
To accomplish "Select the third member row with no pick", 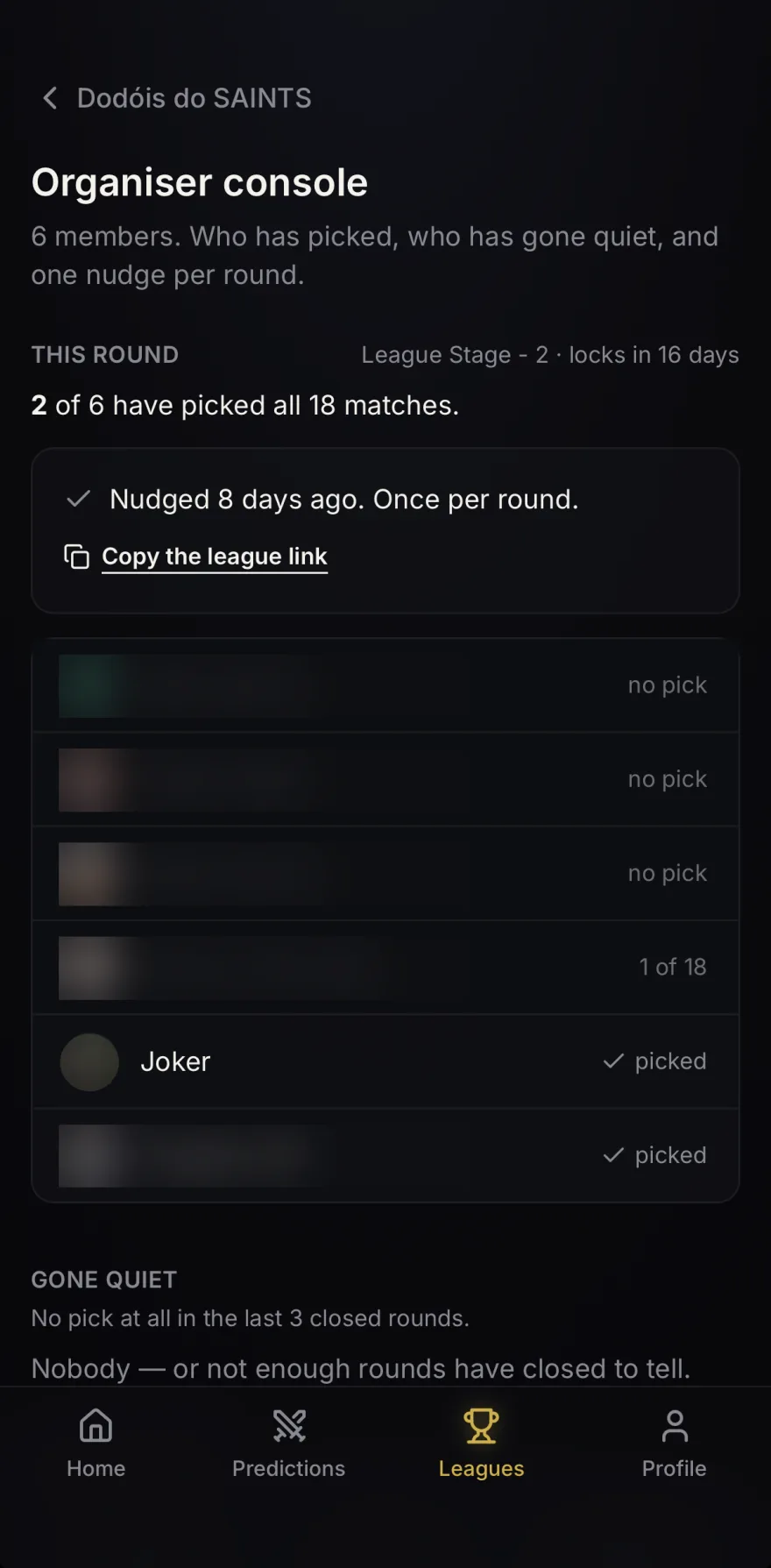I will point(385,873).
